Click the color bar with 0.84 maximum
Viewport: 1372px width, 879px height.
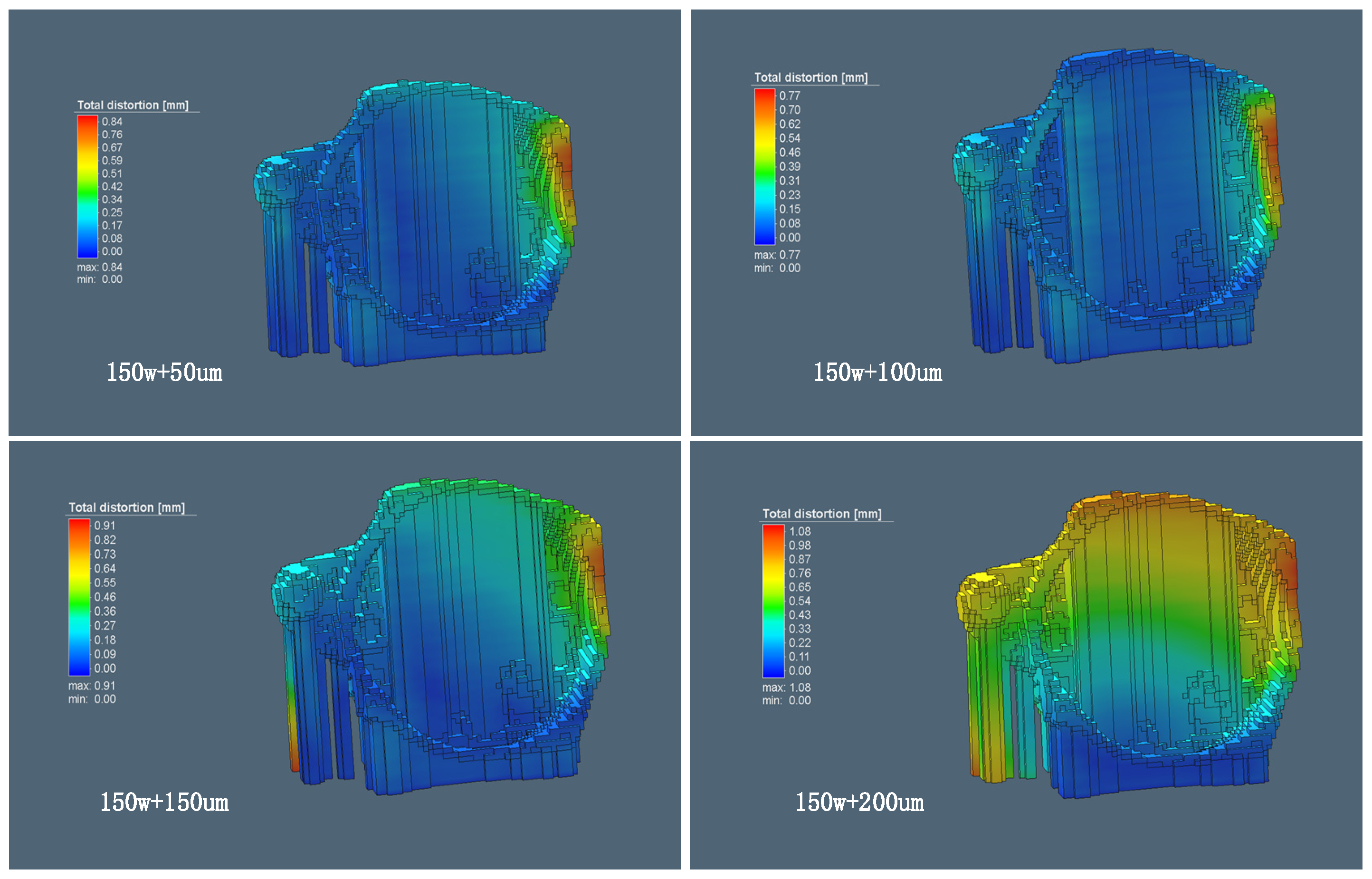pyautogui.click(x=87, y=187)
